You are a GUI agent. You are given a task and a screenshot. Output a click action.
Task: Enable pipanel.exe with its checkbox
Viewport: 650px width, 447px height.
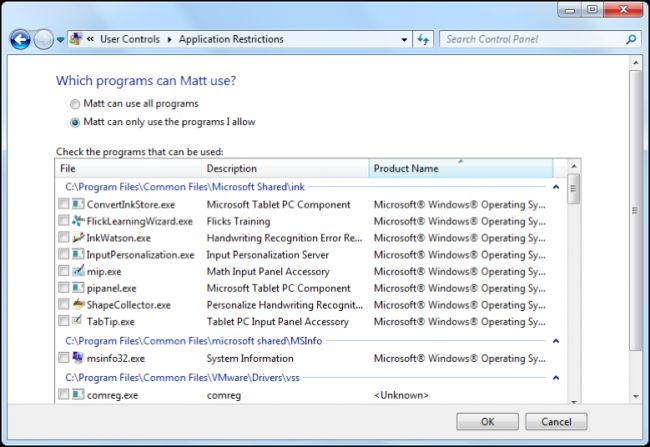(x=63, y=288)
